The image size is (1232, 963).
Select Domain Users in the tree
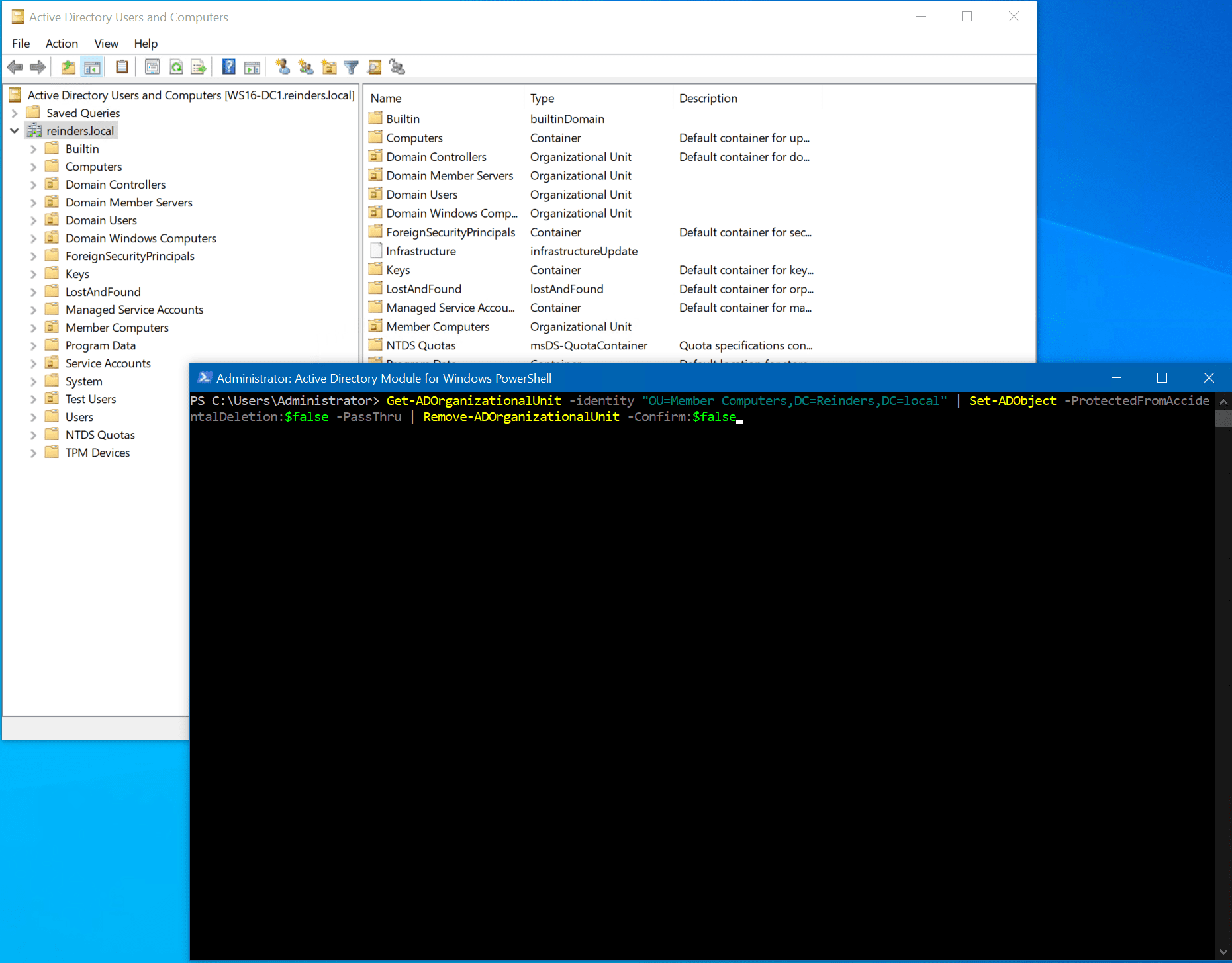(101, 220)
